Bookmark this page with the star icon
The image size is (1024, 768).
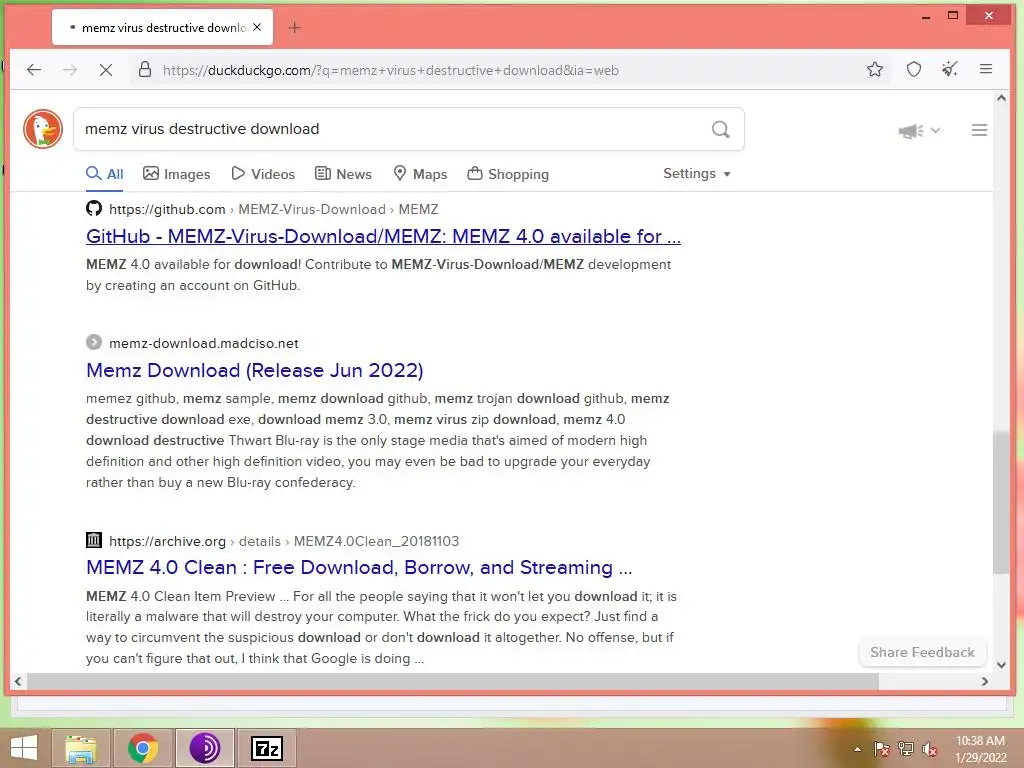(875, 69)
